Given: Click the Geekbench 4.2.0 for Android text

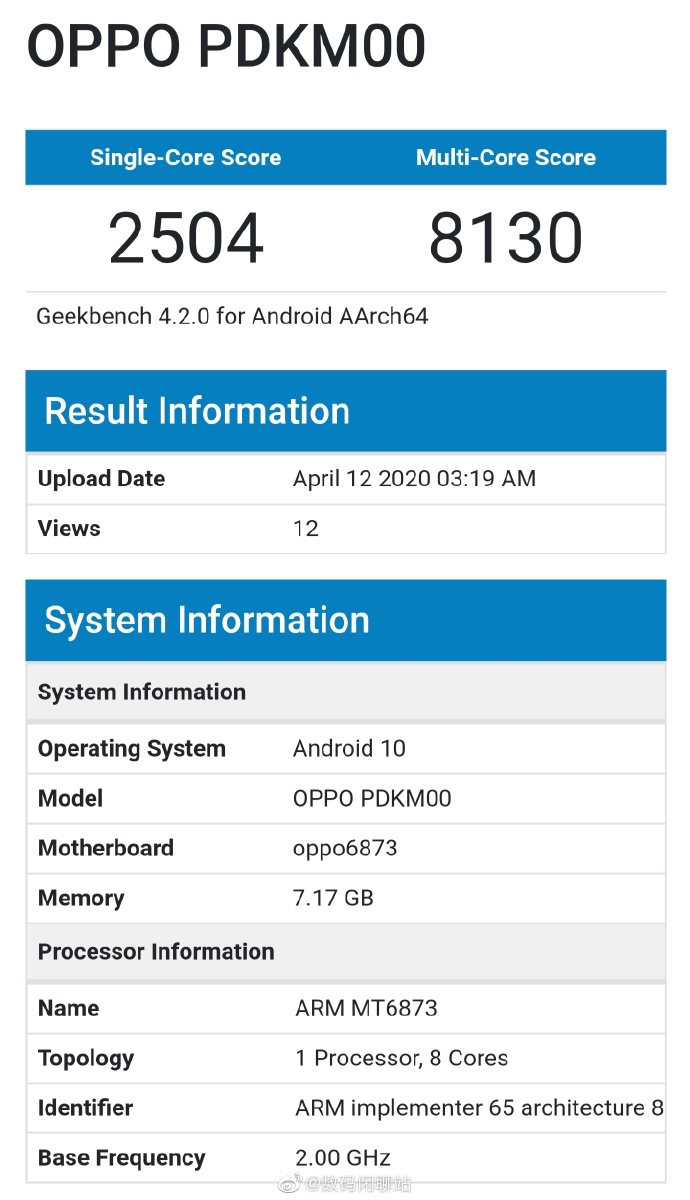Looking at the screenshot, I should 232,316.
